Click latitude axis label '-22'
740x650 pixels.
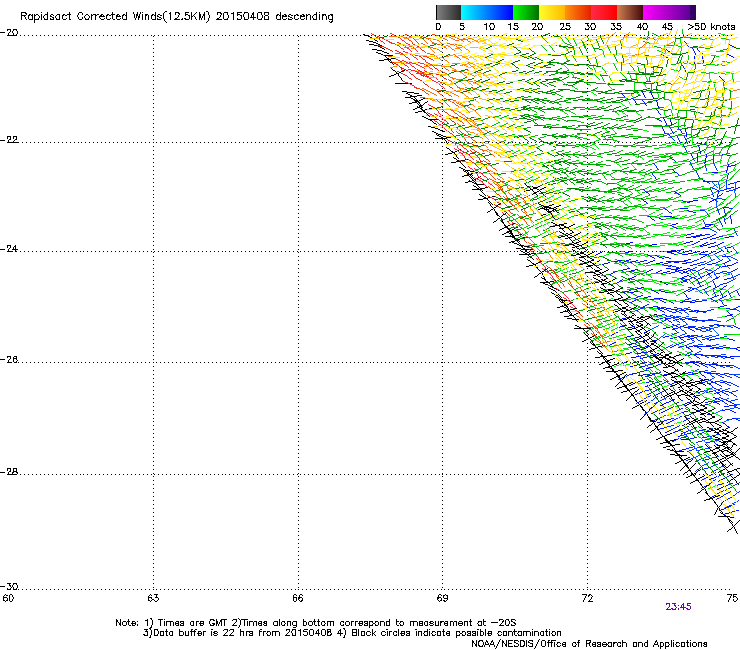click(9, 140)
